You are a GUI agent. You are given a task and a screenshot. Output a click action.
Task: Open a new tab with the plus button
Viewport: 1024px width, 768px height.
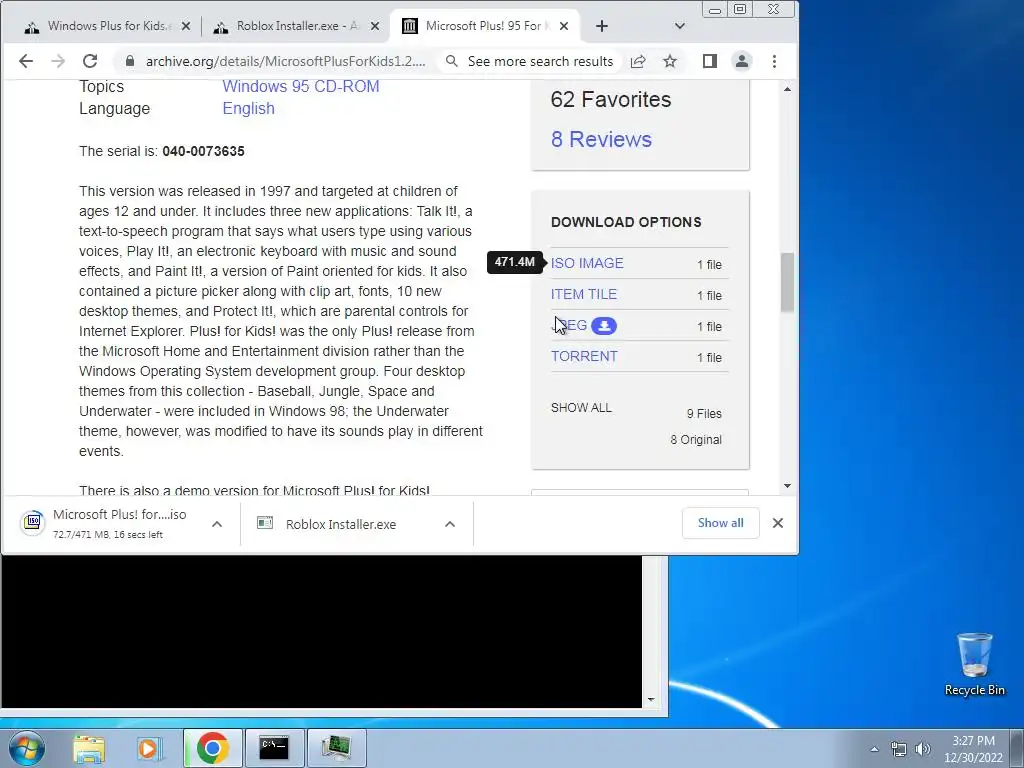(602, 26)
